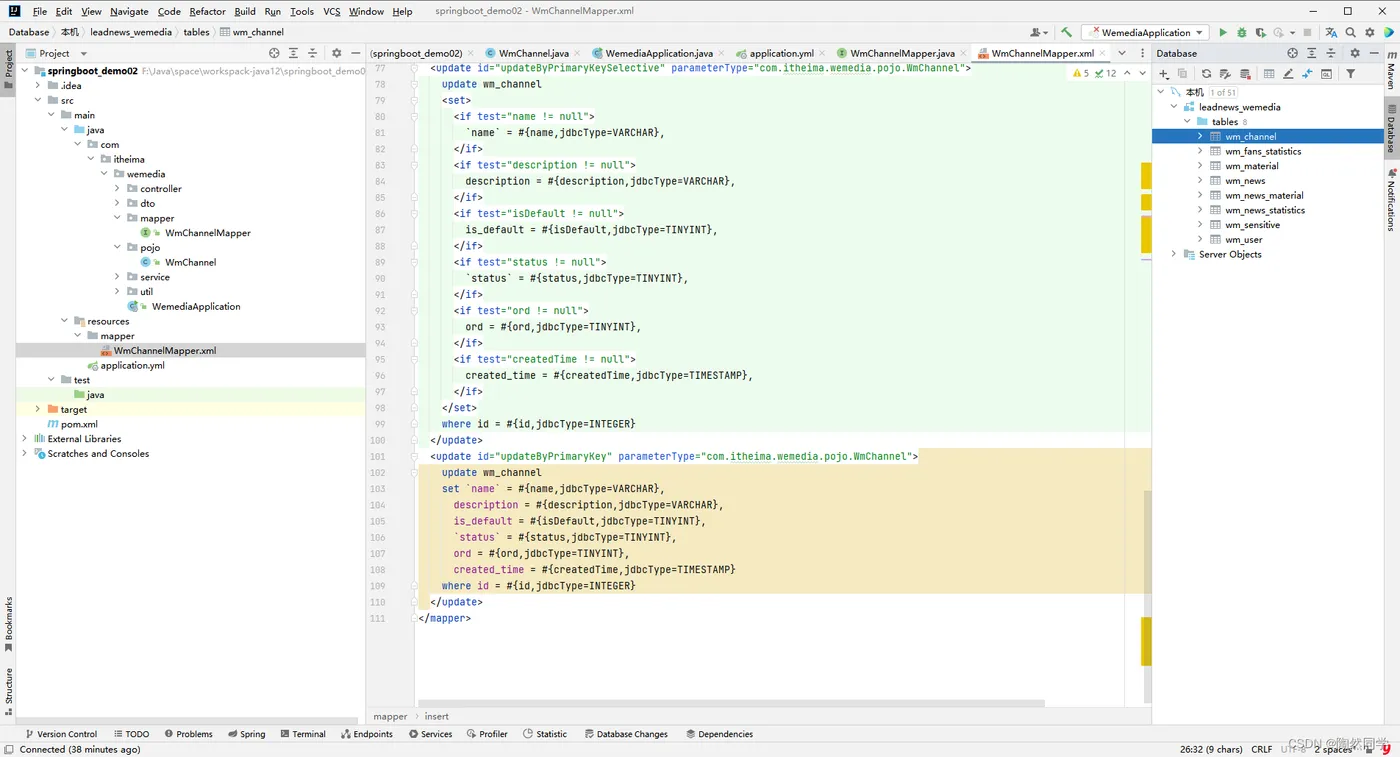Click Jump to Query Console icon
The height and width of the screenshot is (757, 1400).
point(1326,74)
